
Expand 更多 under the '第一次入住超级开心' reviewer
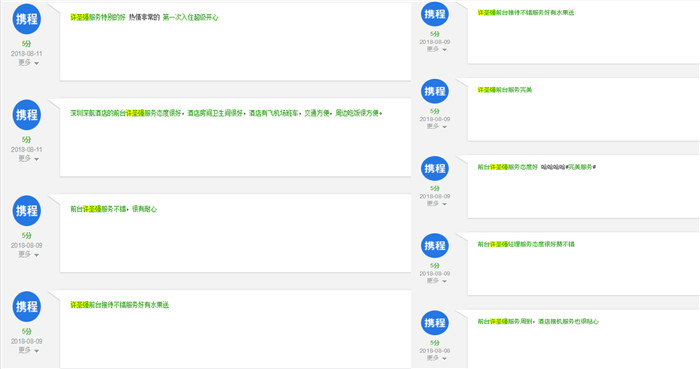[x=29, y=63]
